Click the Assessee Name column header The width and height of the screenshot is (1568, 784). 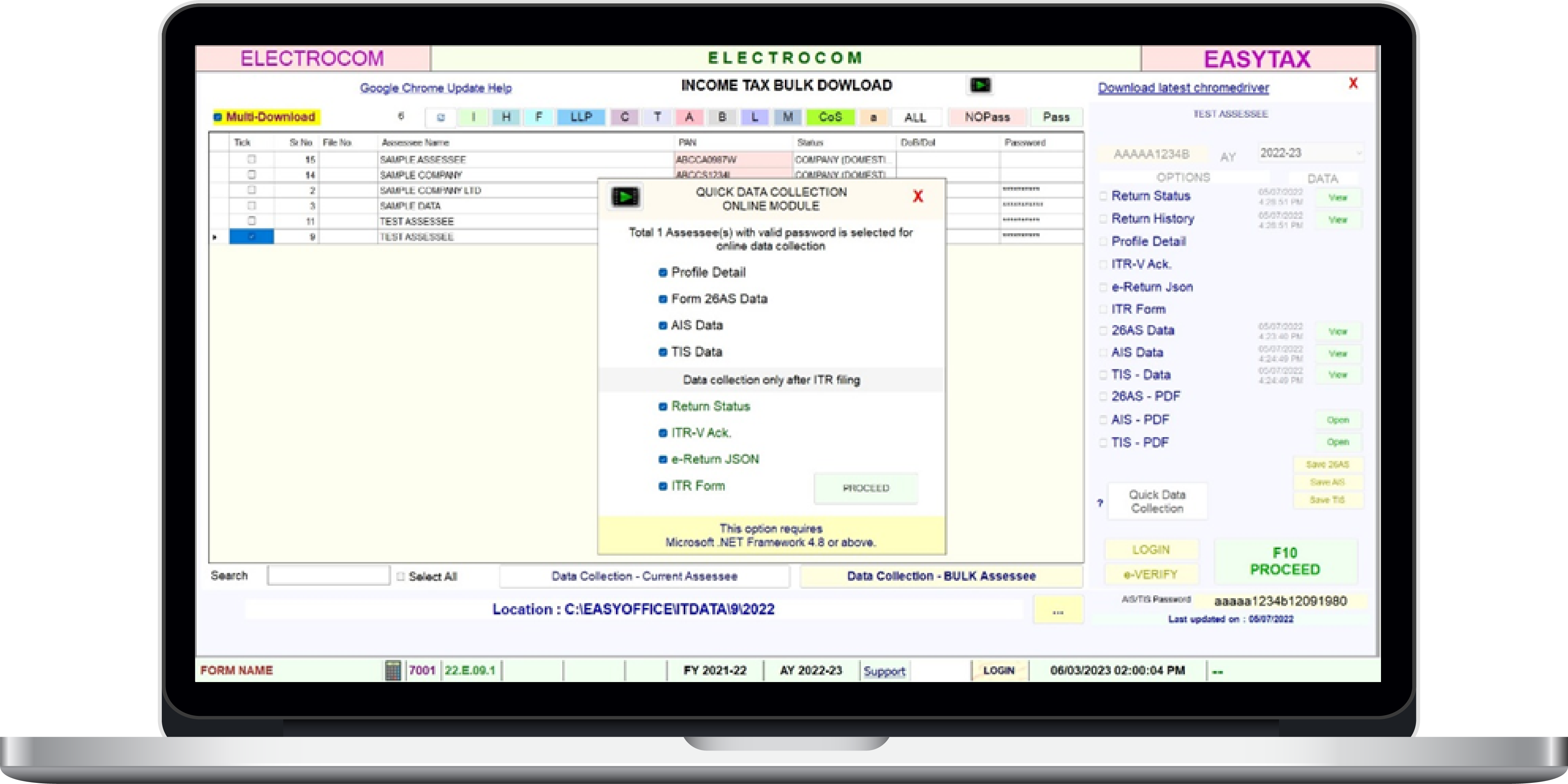tap(415, 143)
